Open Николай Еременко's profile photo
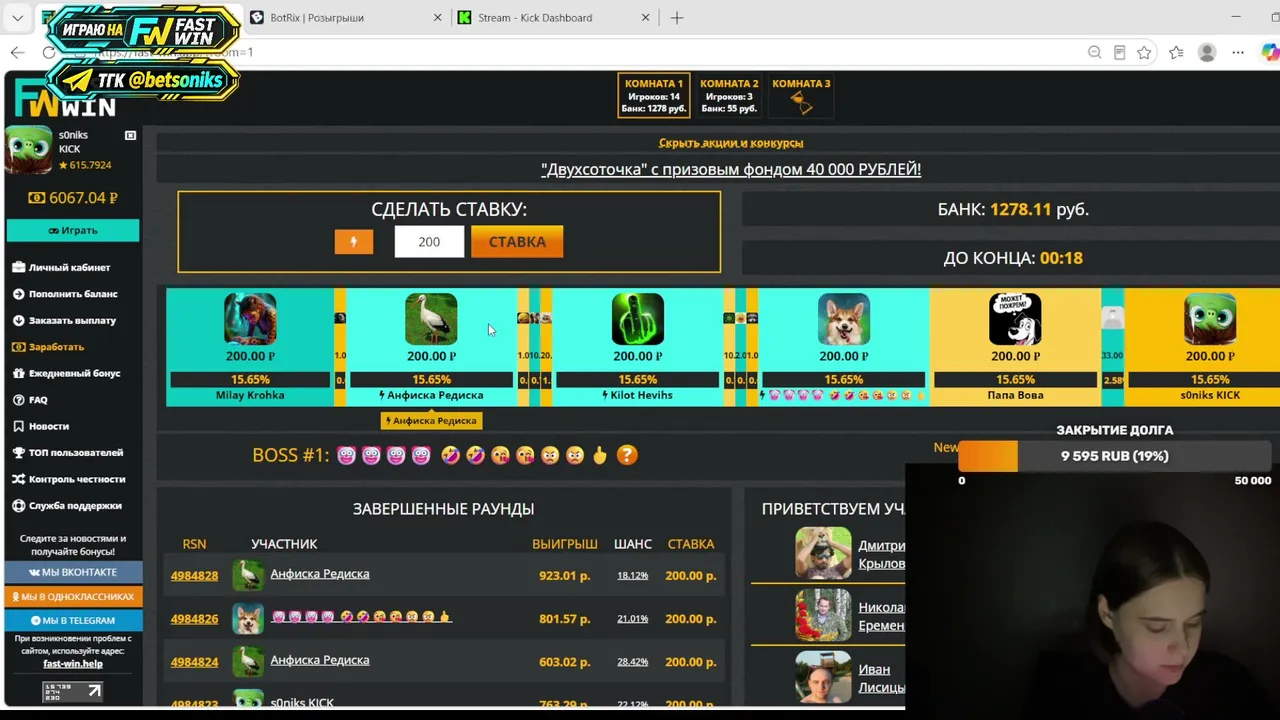Image resolution: width=1280 pixels, height=720 pixels. pos(823,615)
